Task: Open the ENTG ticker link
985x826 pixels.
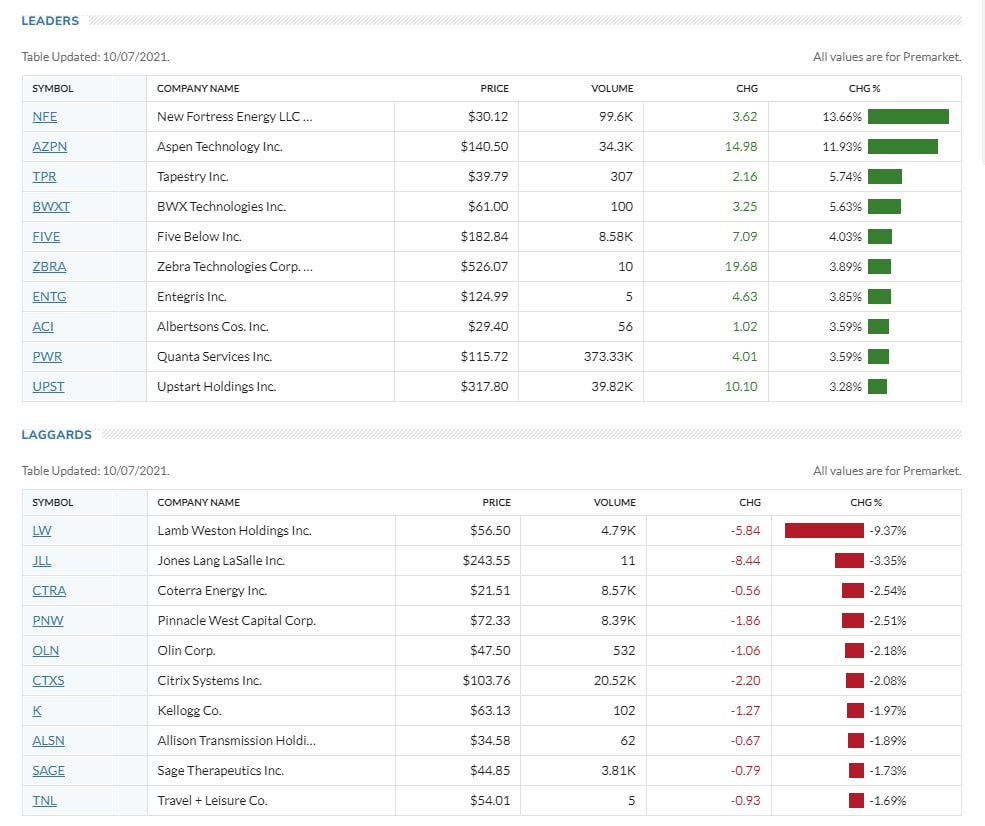Action: tap(49, 297)
